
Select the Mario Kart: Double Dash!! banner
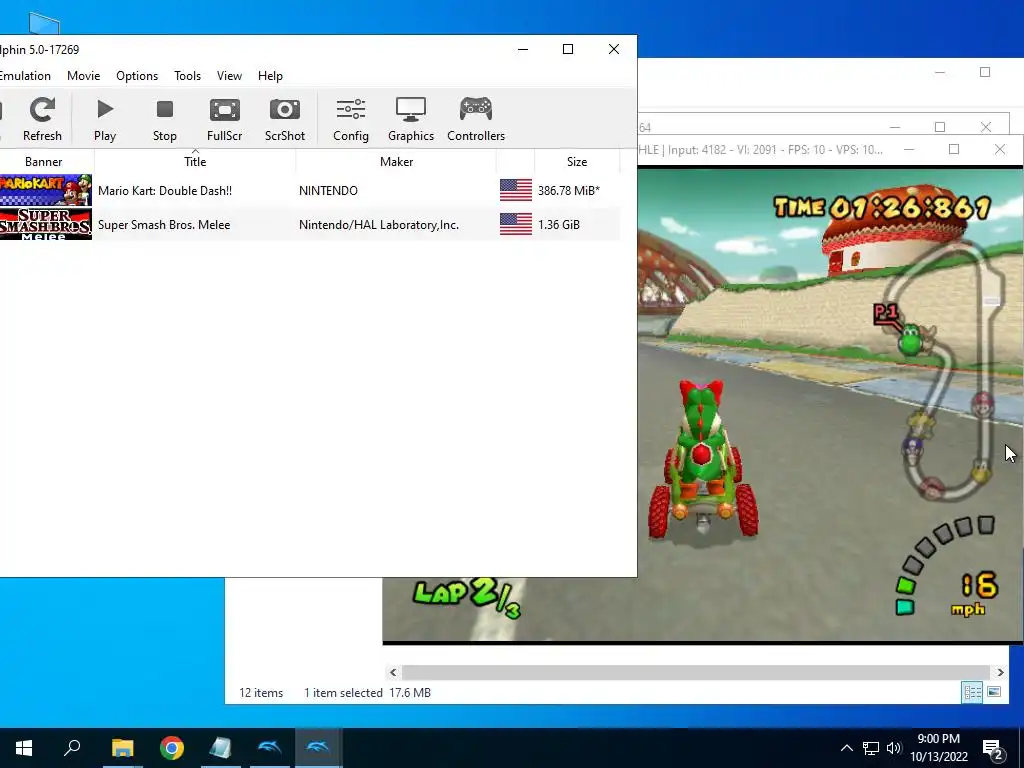click(x=46, y=190)
